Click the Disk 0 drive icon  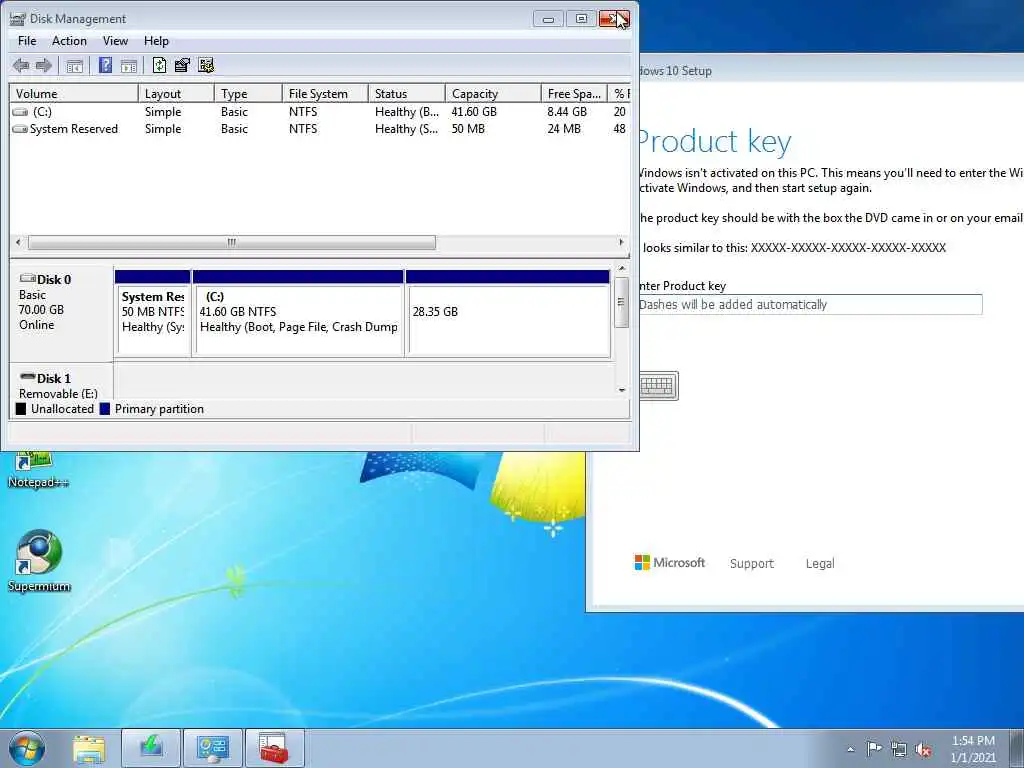click(x=27, y=278)
